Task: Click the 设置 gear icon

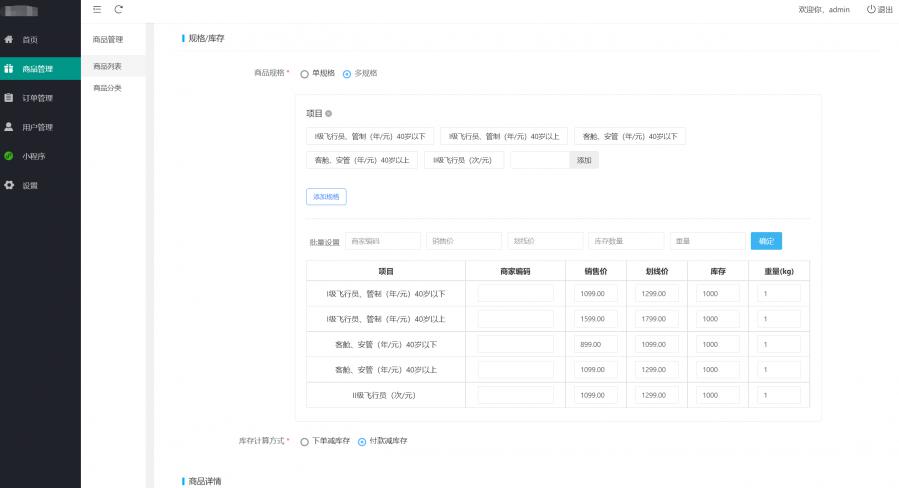Action: coord(9,185)
